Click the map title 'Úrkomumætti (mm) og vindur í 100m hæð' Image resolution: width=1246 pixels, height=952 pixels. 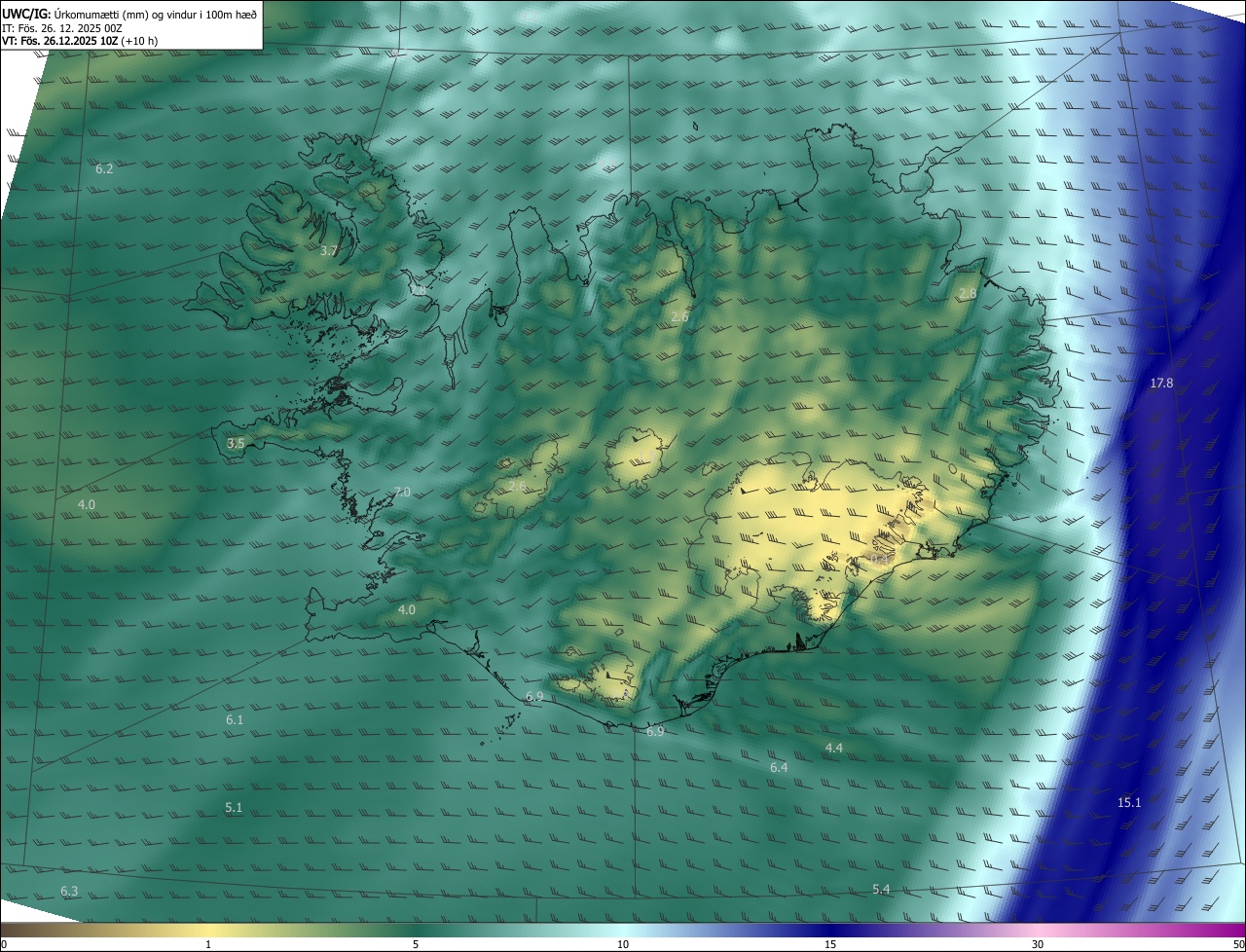coord(155,14)
